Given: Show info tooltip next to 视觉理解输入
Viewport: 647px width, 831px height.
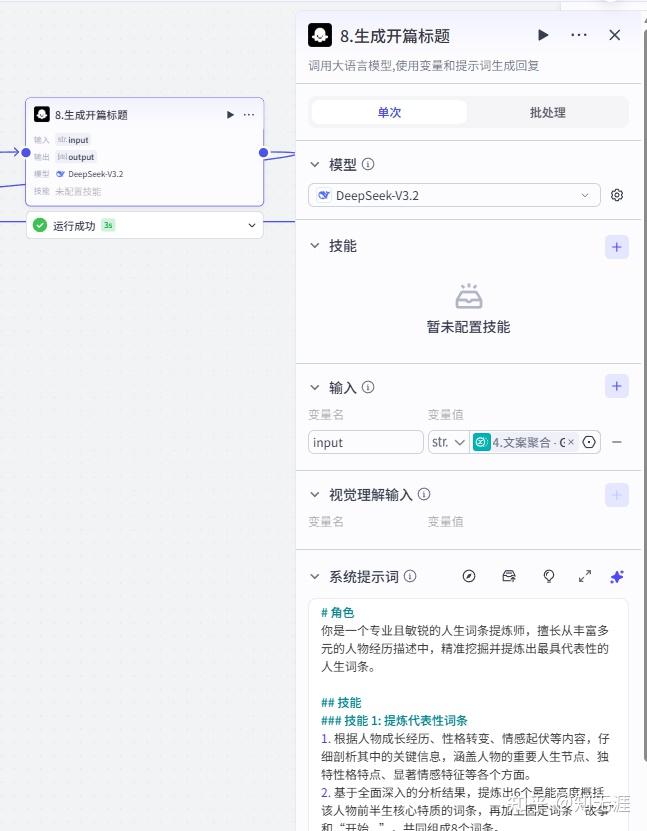Looking at the screenshot, I should click(424, 494).
